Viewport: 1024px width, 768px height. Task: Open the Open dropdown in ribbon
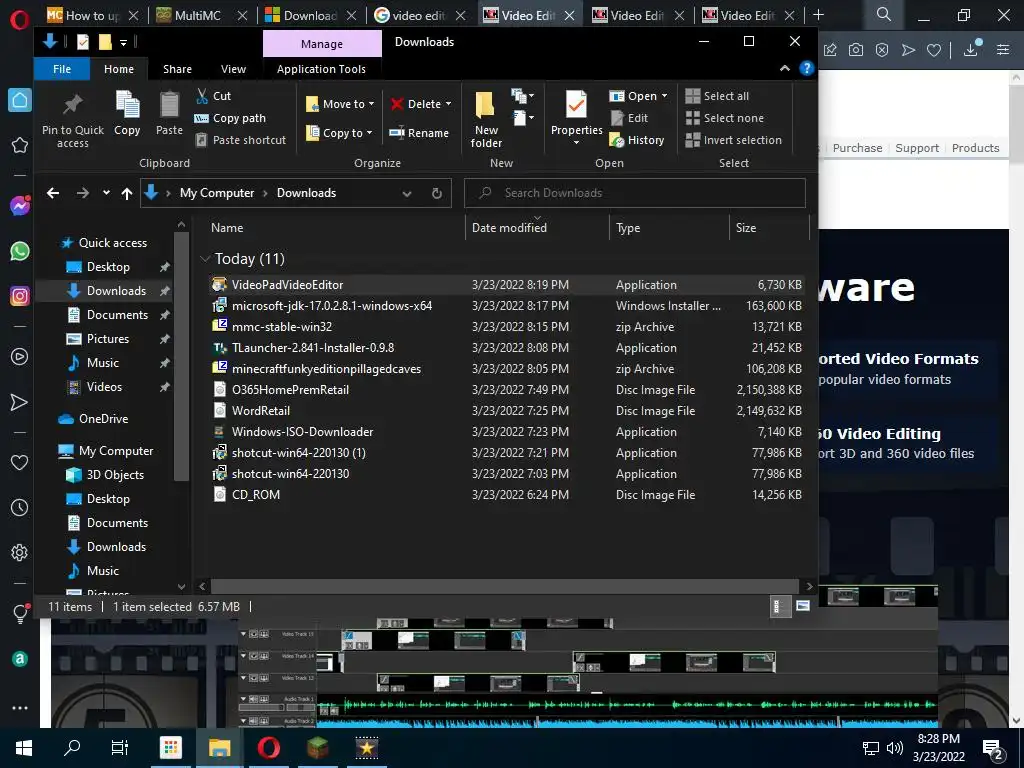[x=638, y=96]
